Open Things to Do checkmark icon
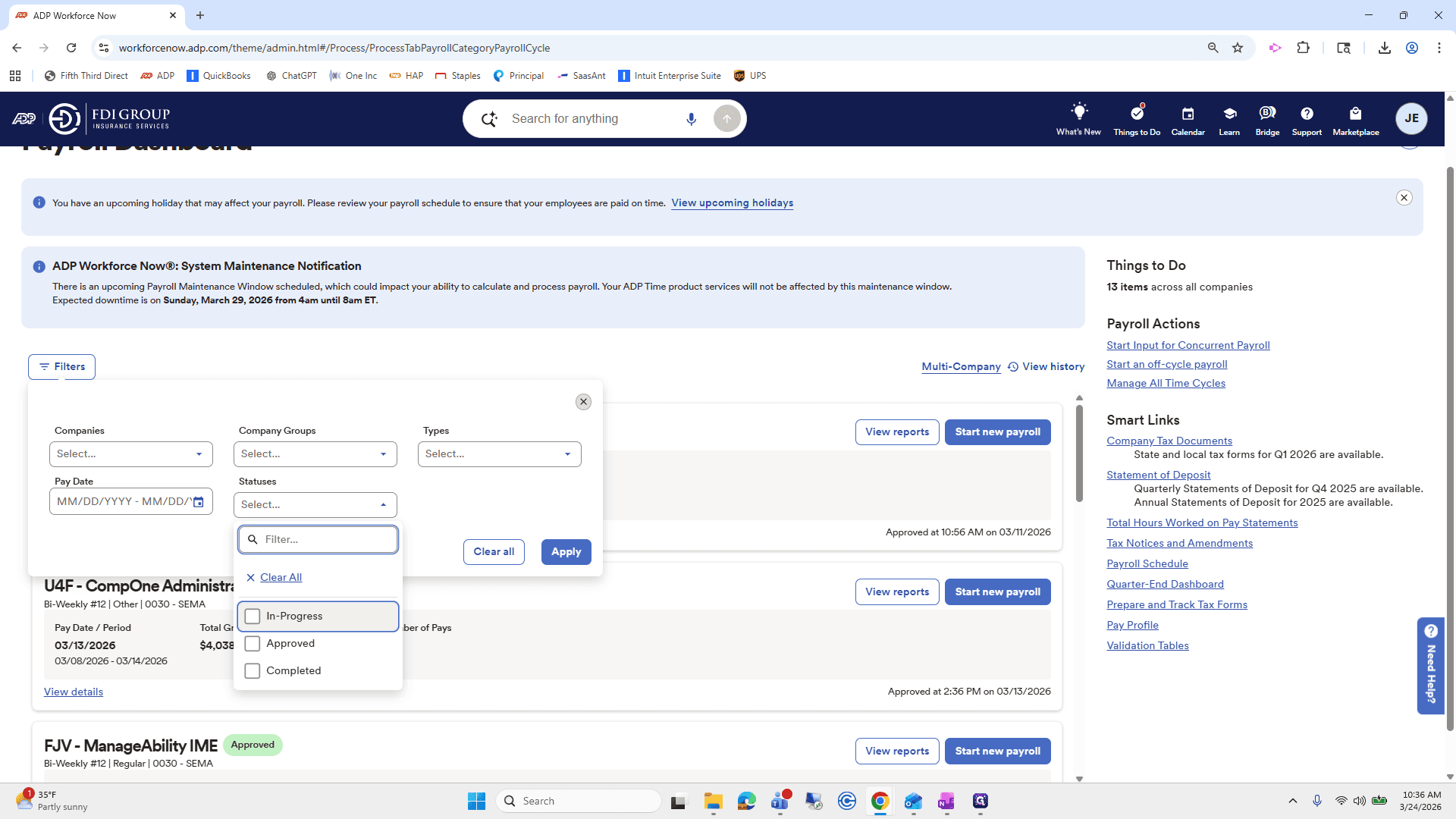Screen dimensions: 1456x819 tap(1137, 112)
